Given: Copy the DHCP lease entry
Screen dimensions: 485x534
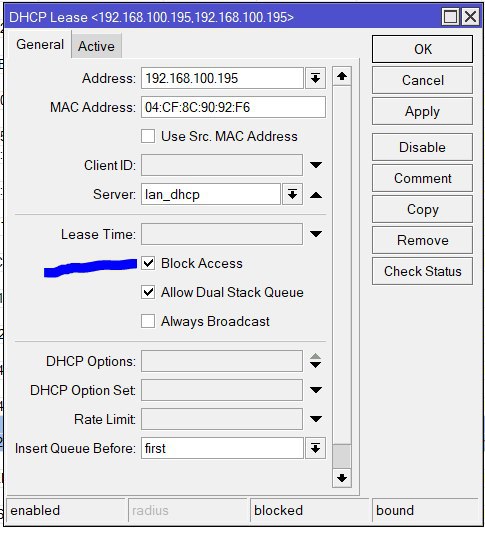Looking at the screenshot, I should pyautogui.click(x=422, y=209).
